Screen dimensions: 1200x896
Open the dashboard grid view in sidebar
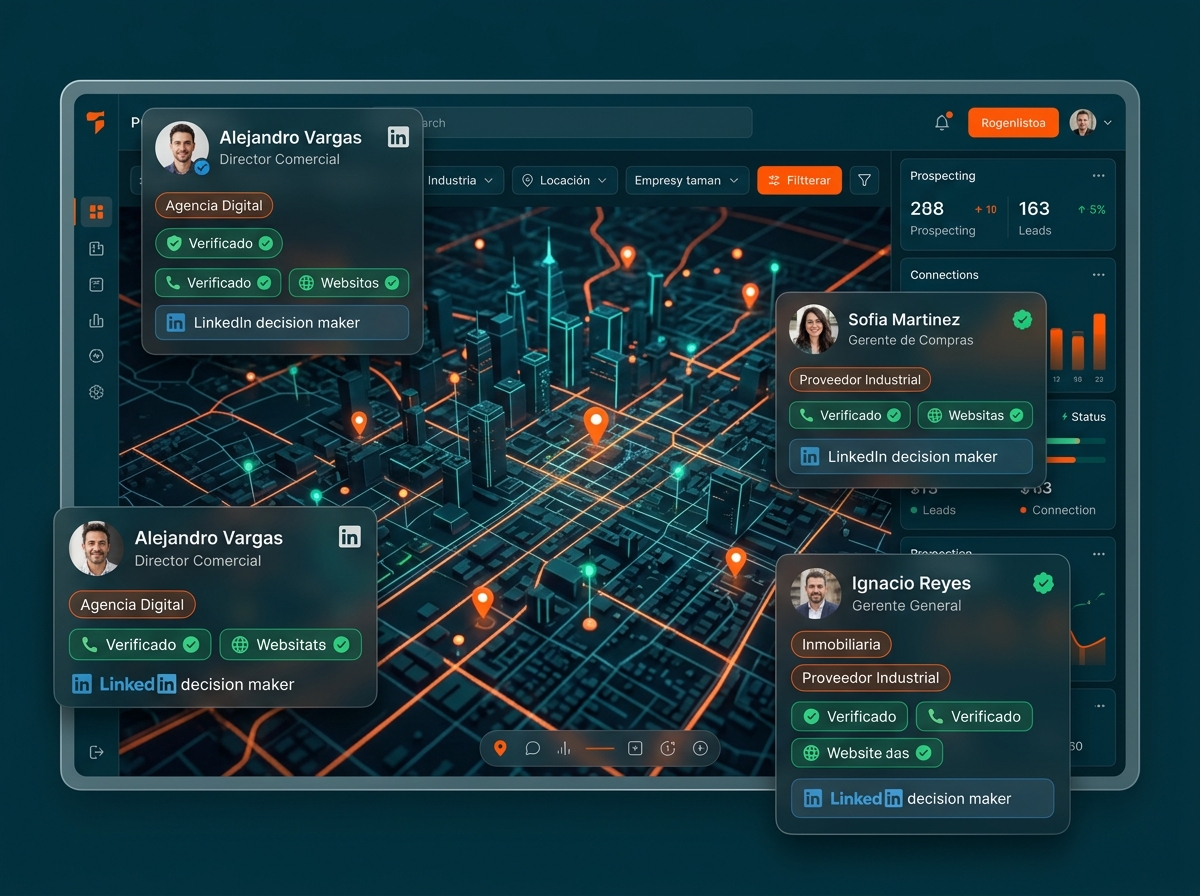pos(96,212)
